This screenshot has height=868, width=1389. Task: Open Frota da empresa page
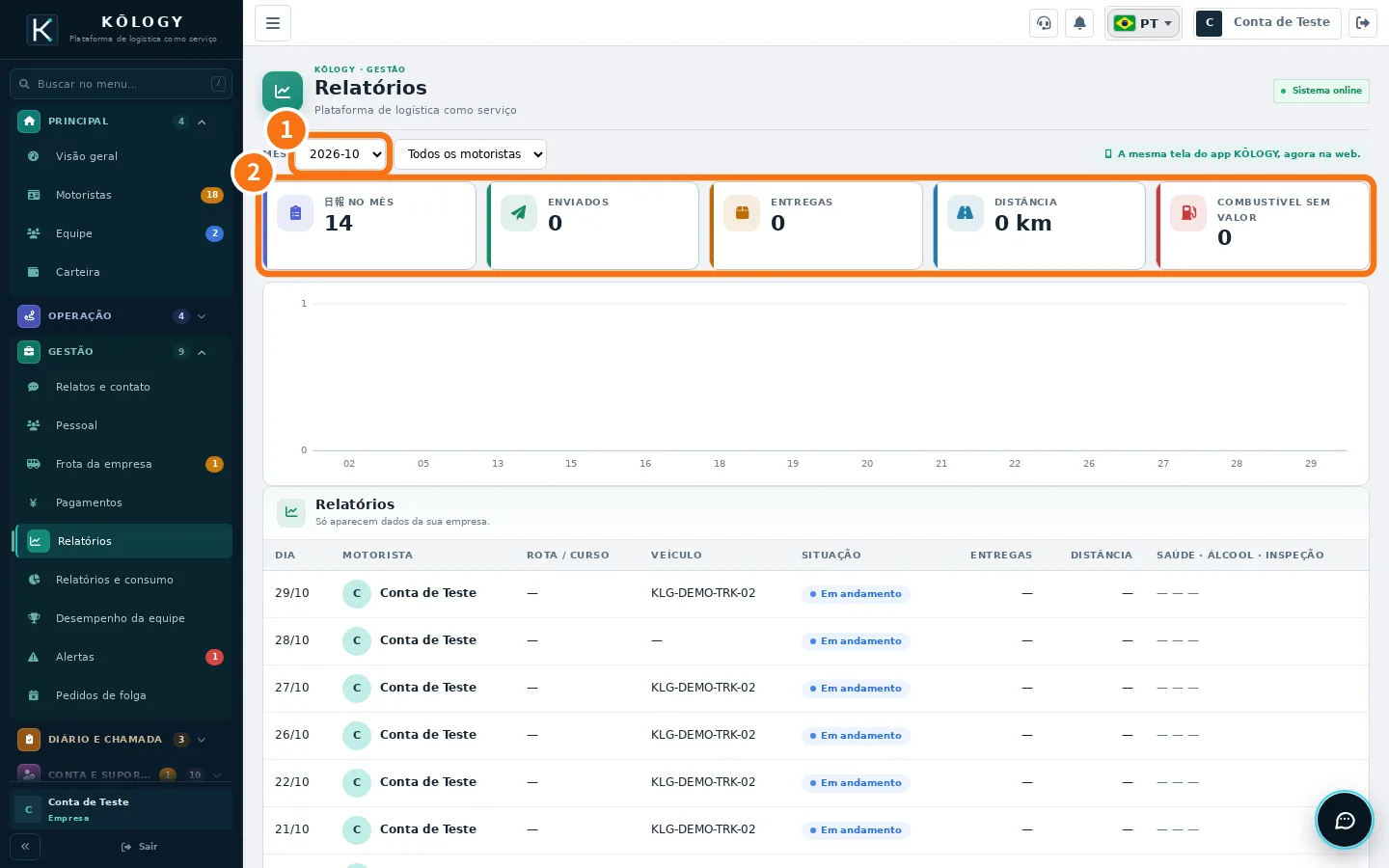122,464
